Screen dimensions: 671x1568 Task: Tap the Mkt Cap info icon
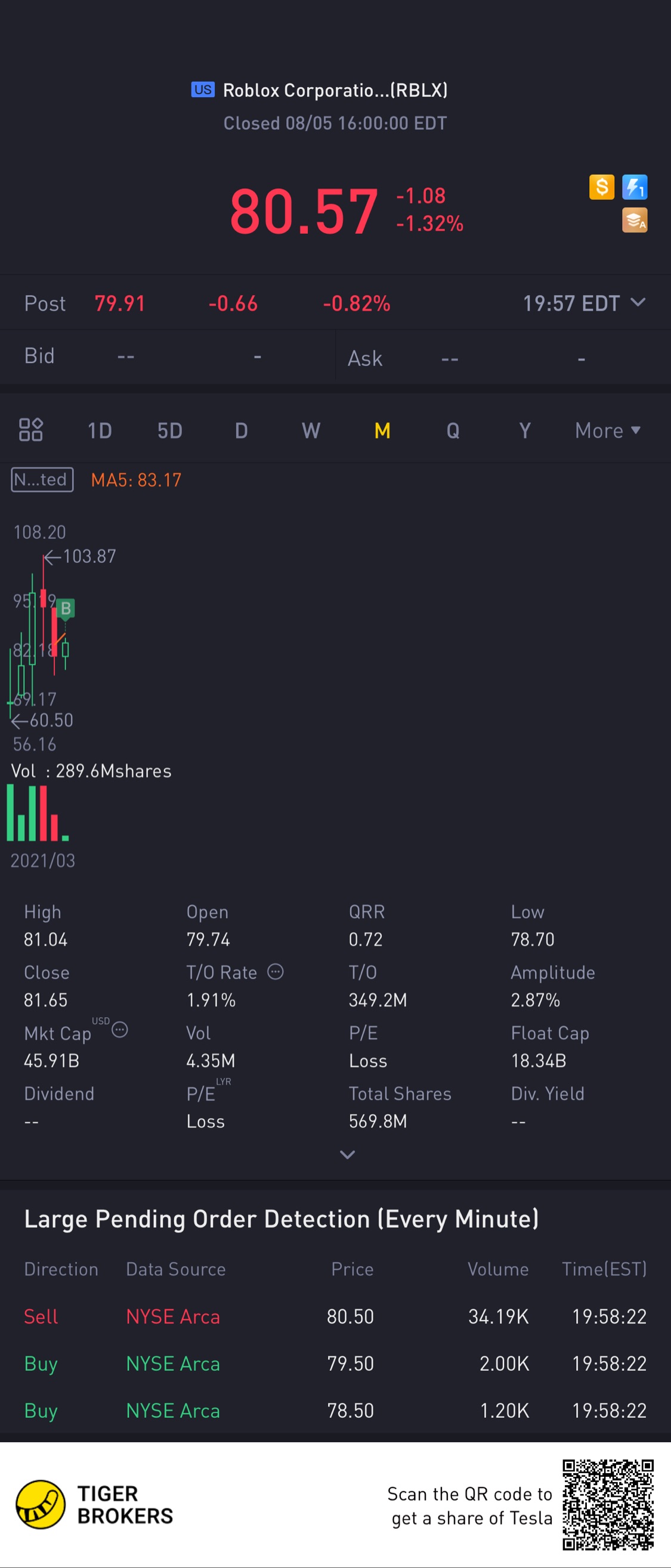coord(120,1030)
